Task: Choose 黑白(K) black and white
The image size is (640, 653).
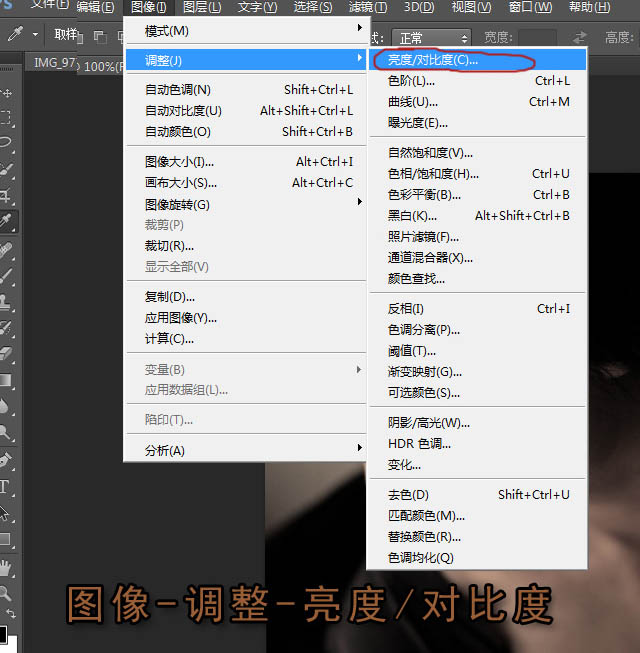Action: pyautogui.click(x=477, y=216)
